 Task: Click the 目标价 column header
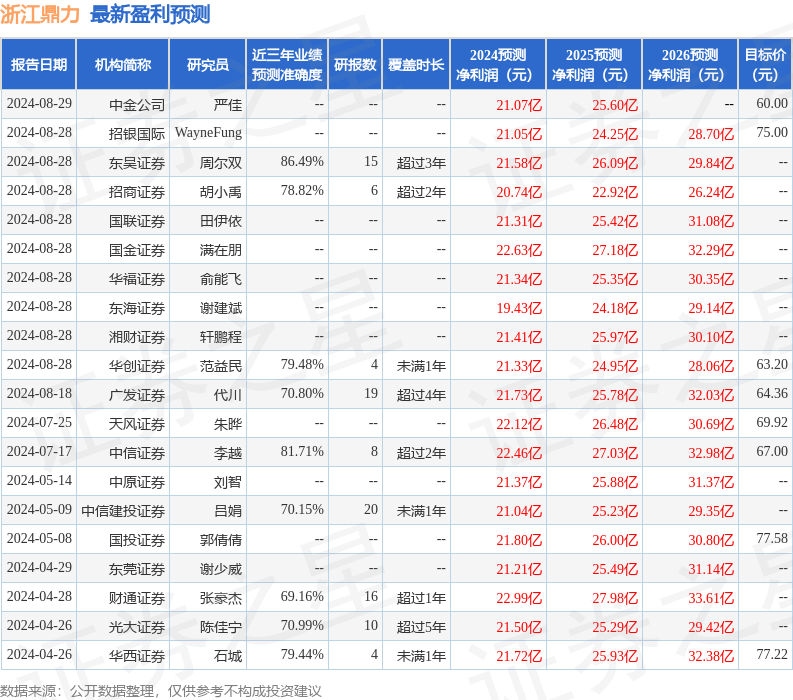coord(765,65)
